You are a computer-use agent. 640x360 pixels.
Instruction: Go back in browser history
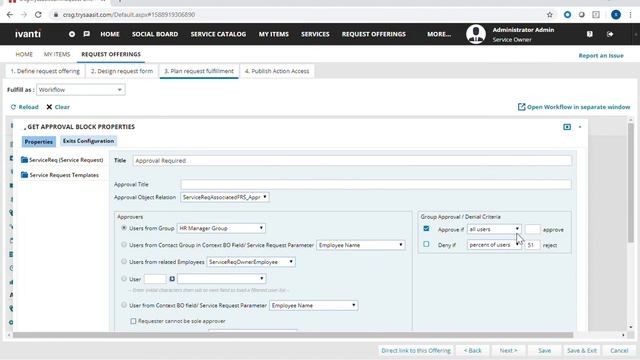10,15
